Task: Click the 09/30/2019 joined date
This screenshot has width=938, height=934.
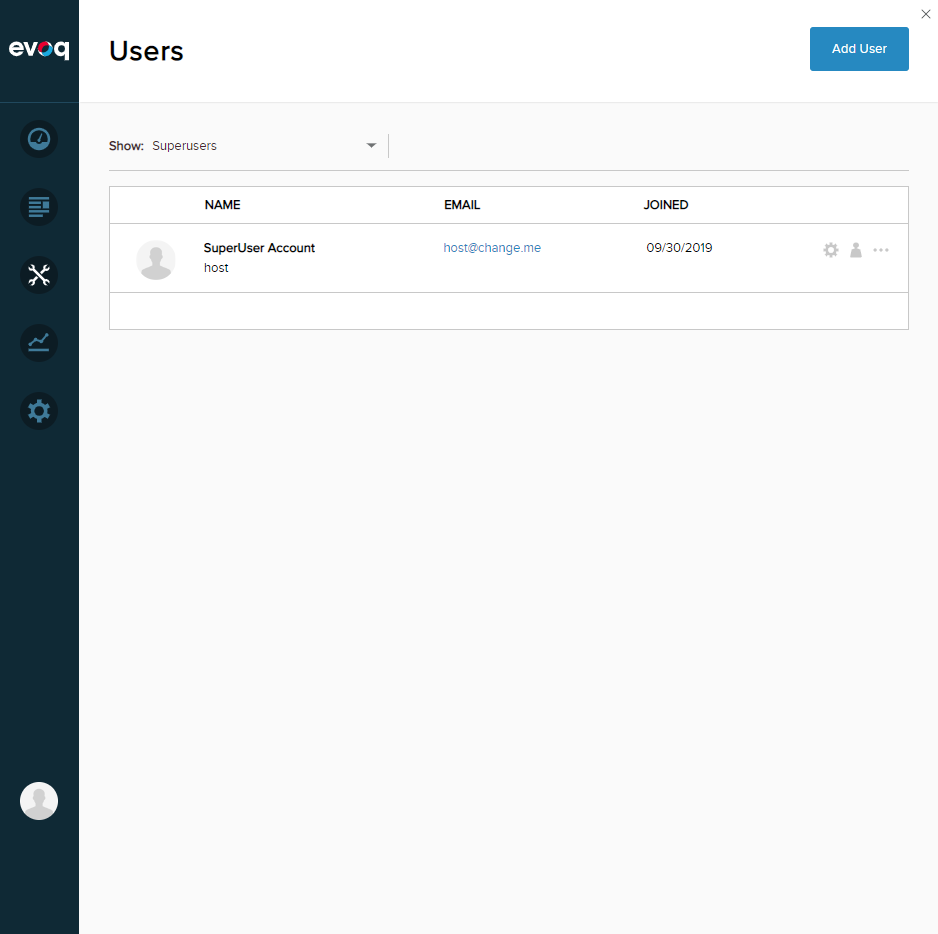Action: coord(679,248)
